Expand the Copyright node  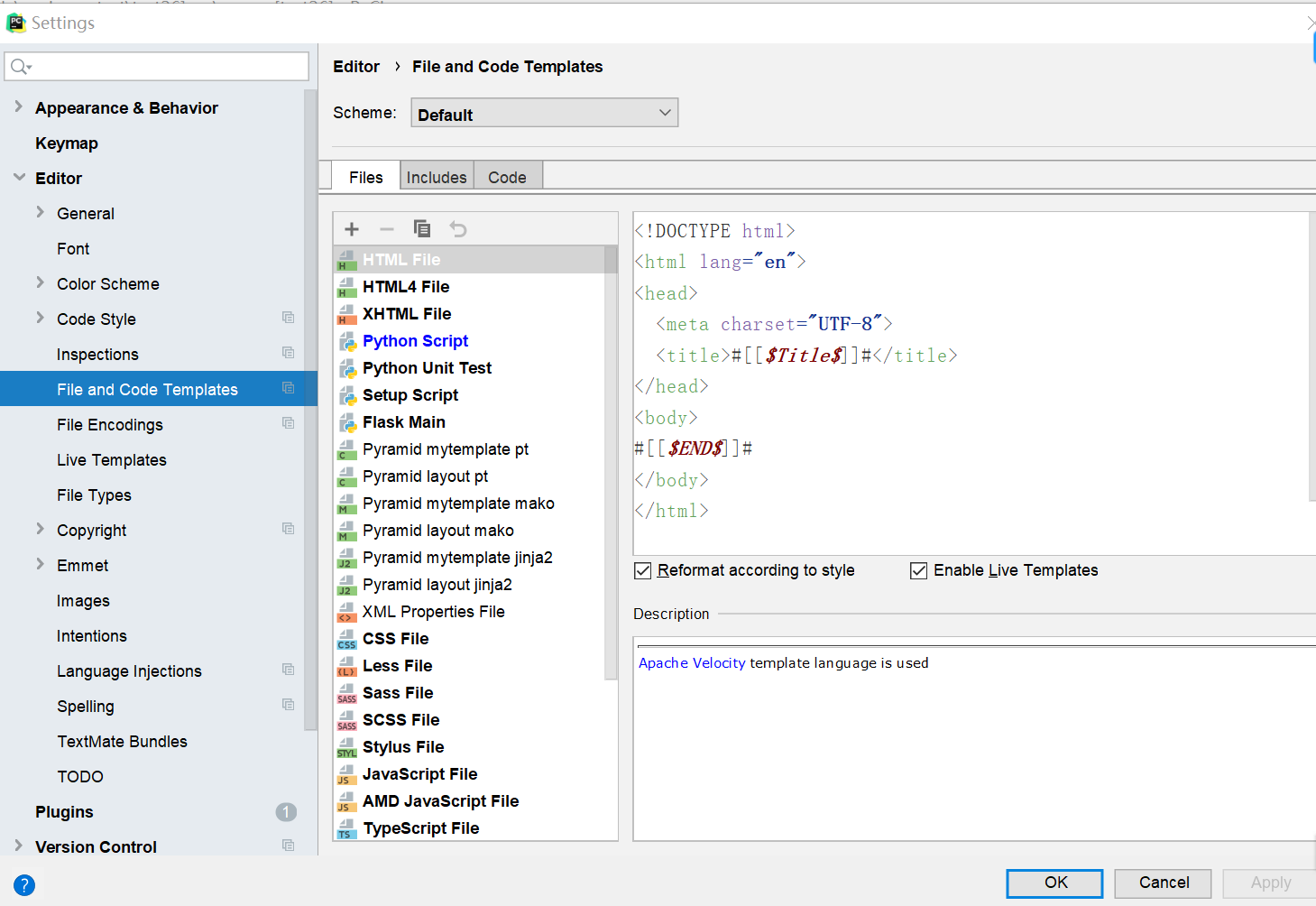tap(40, 529)
